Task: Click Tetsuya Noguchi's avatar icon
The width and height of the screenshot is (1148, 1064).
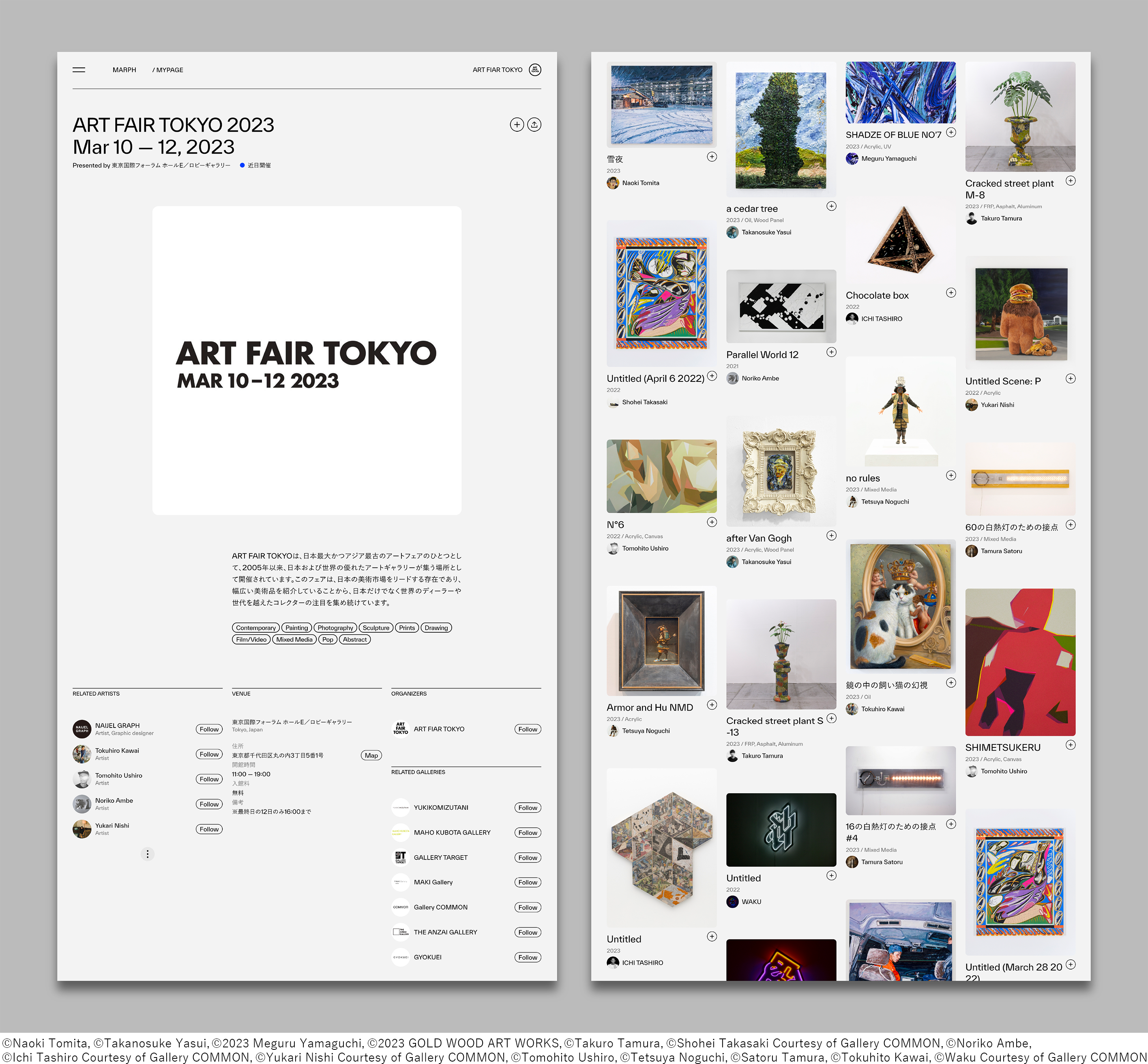Action: pos(852,501)
